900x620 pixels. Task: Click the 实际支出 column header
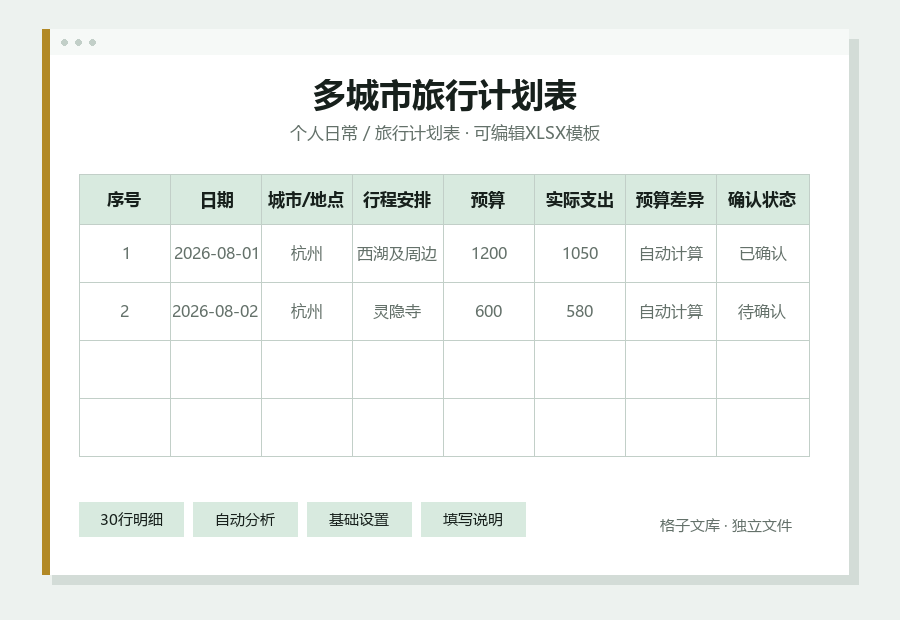[580, 200]
